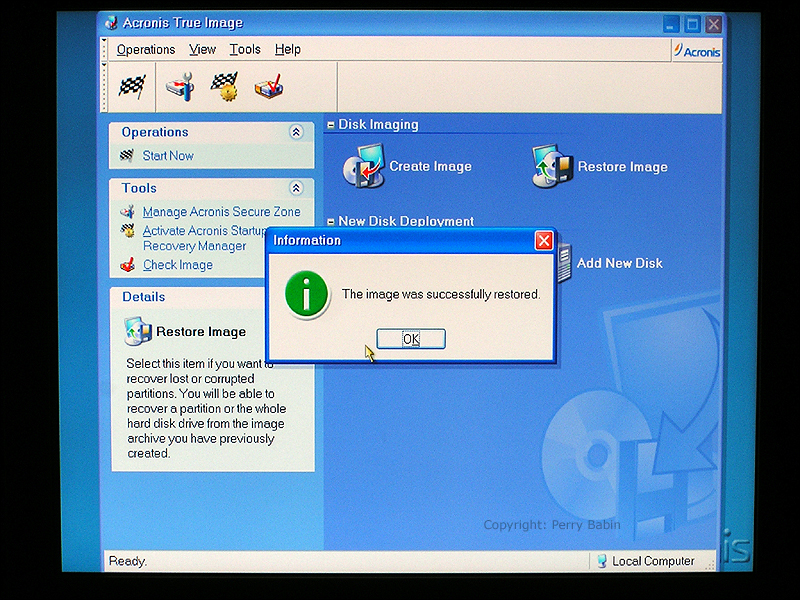
Task: Open the View menu
Action: point(203,49)
